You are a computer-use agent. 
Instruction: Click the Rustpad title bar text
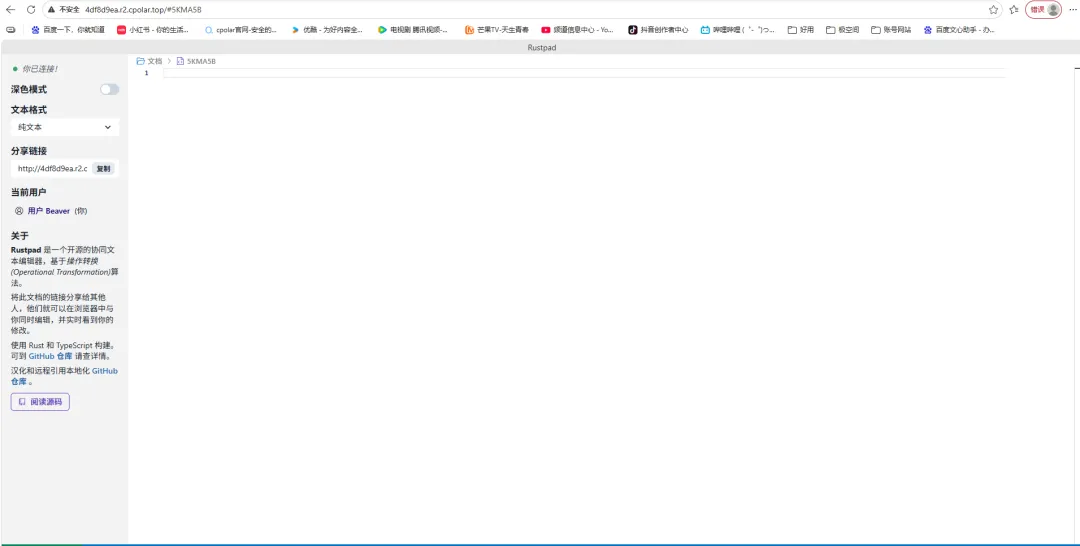coord(540,48)
